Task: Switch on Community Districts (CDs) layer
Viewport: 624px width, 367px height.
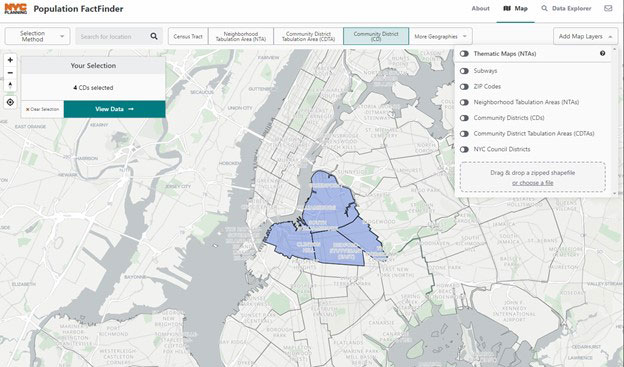Action: coord(464,118)
